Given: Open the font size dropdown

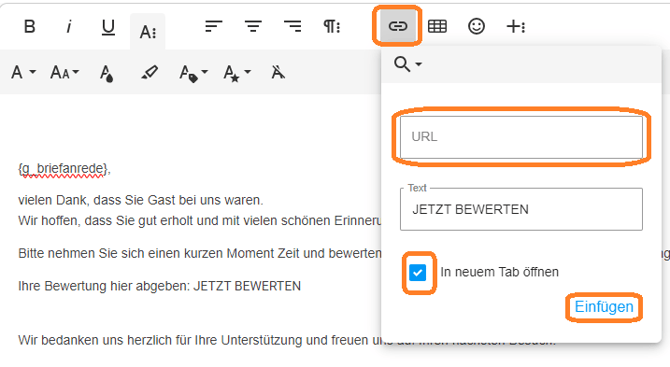Looking at the screenshot, I should click(65, 72).
